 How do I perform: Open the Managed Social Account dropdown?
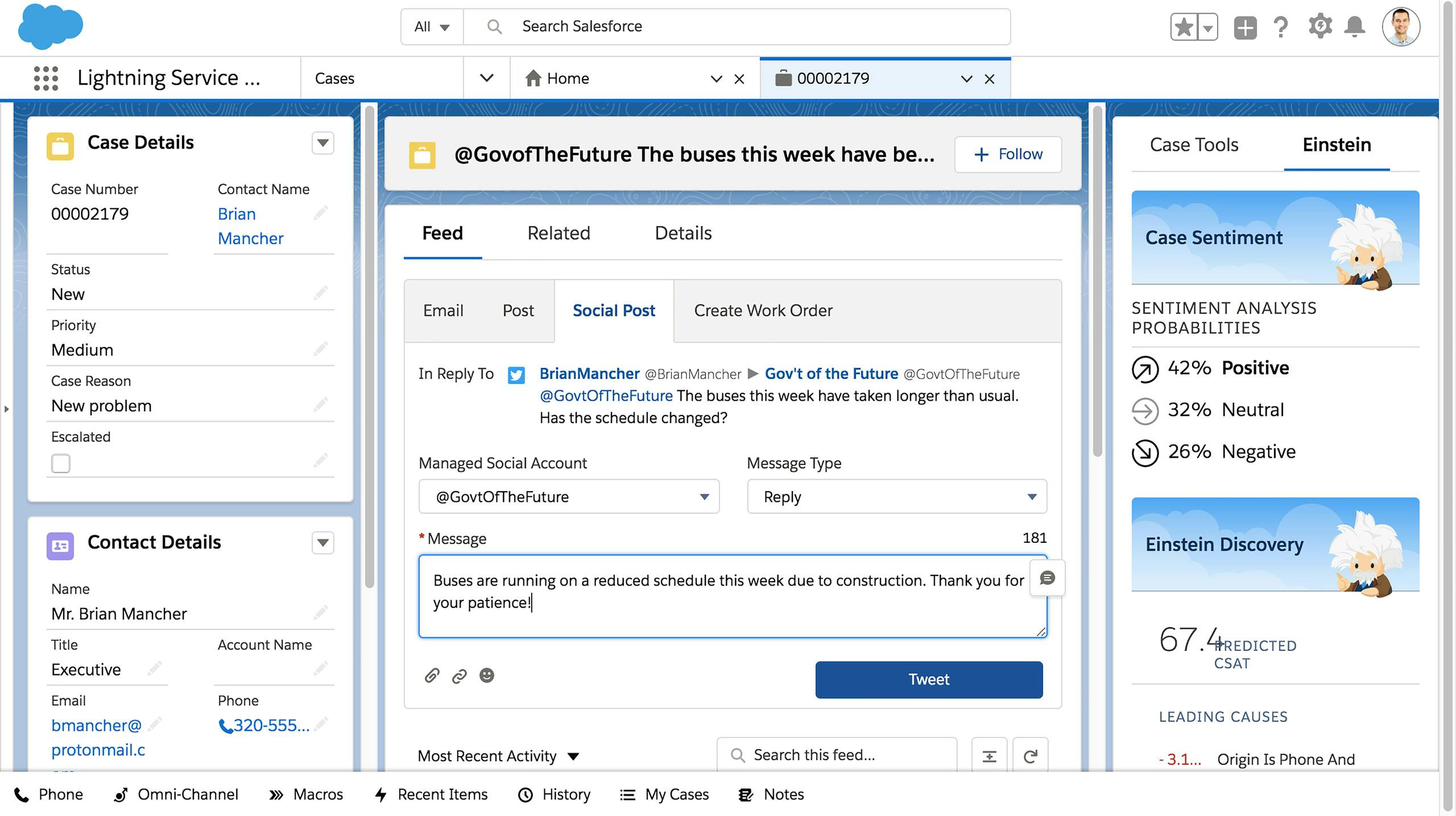point(569,497)
